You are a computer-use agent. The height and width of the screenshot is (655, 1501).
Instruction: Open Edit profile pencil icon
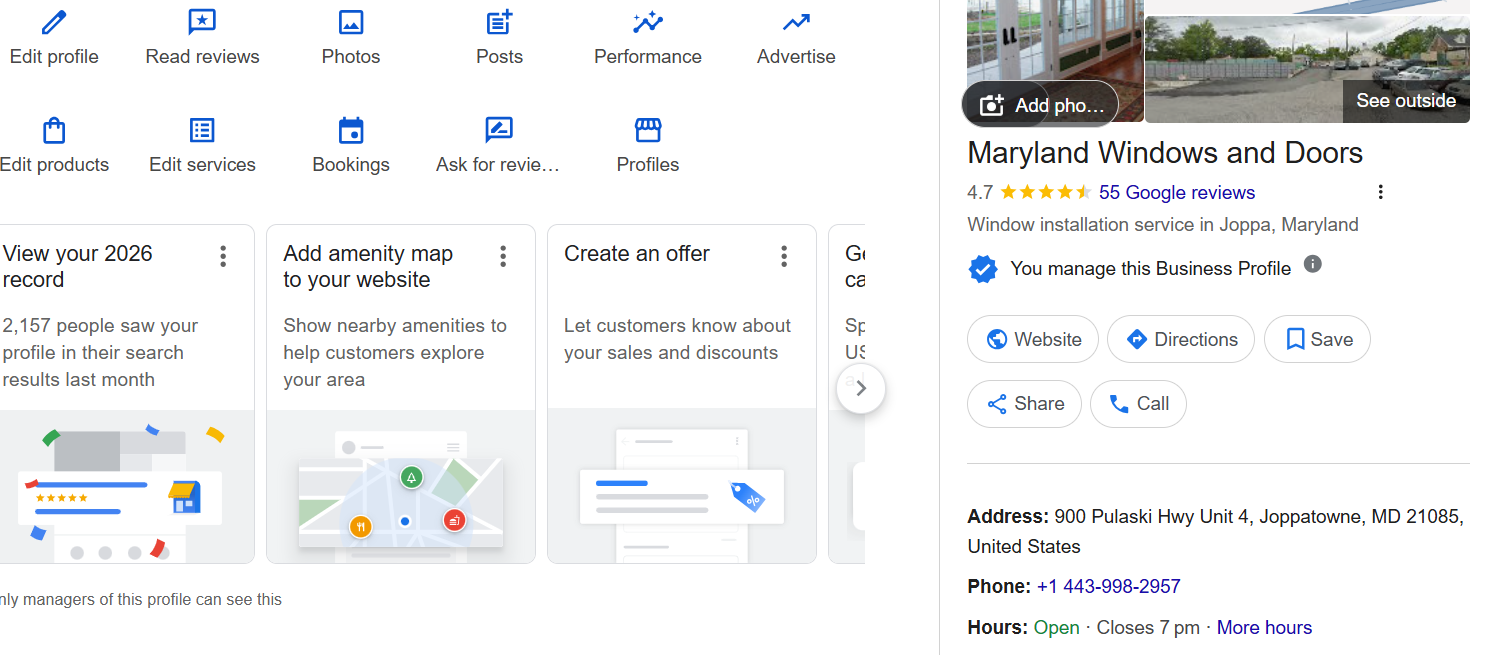tap(54, 22)
